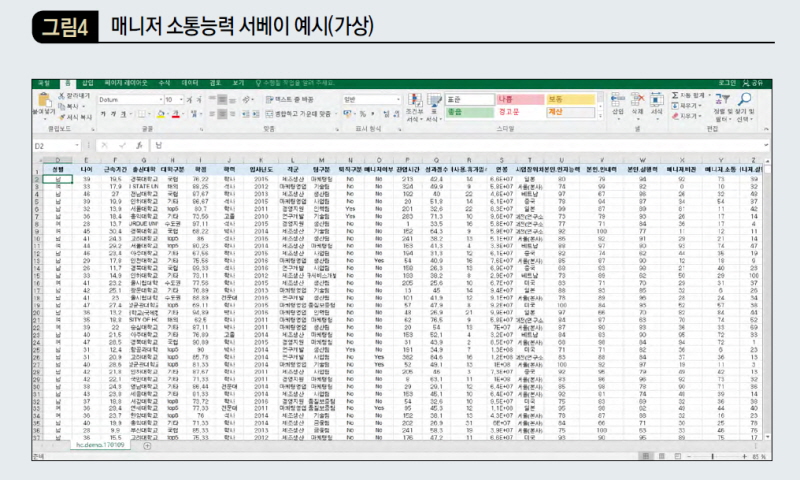Toggle underline formatting
Screen dimensions: 800x480
122,114
